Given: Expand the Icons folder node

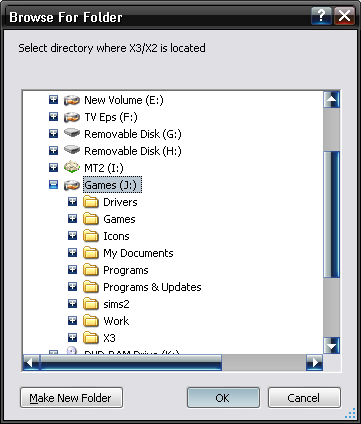Looking at the screenshot, I should [72, 236].
